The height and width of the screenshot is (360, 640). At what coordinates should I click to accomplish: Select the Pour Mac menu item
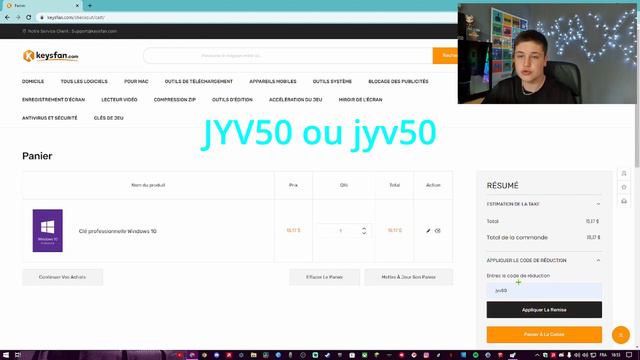pyautogui.click(x=136, y=82)
